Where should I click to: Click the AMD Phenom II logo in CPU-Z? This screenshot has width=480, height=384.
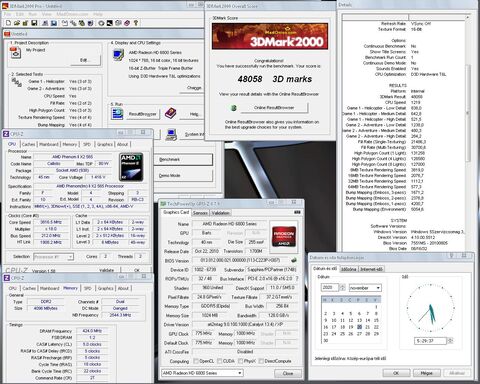pyautogui.click(x=131, y=167)
